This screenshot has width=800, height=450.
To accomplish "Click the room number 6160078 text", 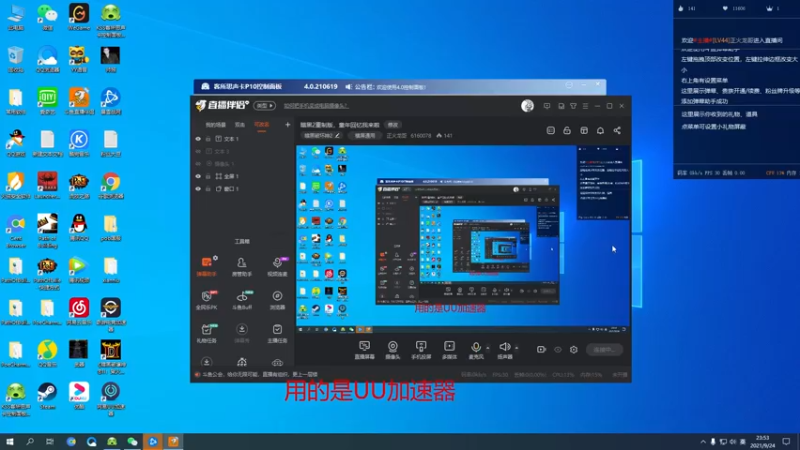I will point(421,136).
